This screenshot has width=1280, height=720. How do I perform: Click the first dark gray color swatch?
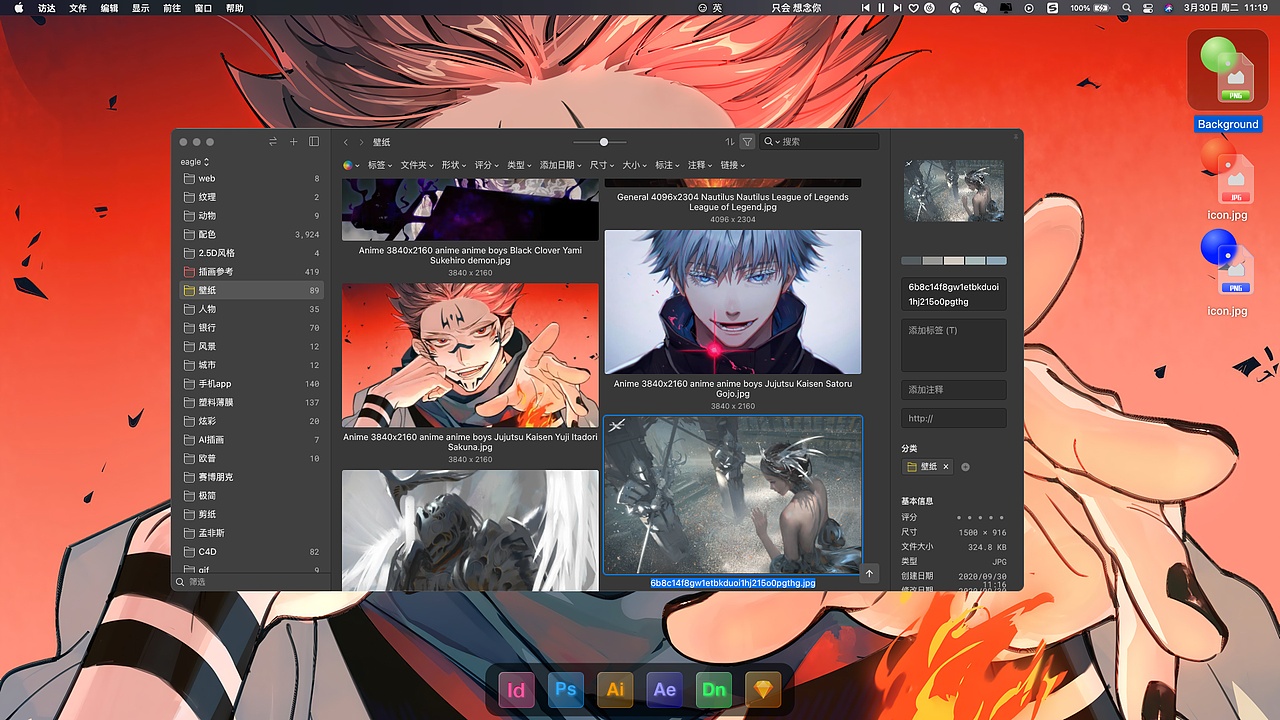tap(911, 261)
